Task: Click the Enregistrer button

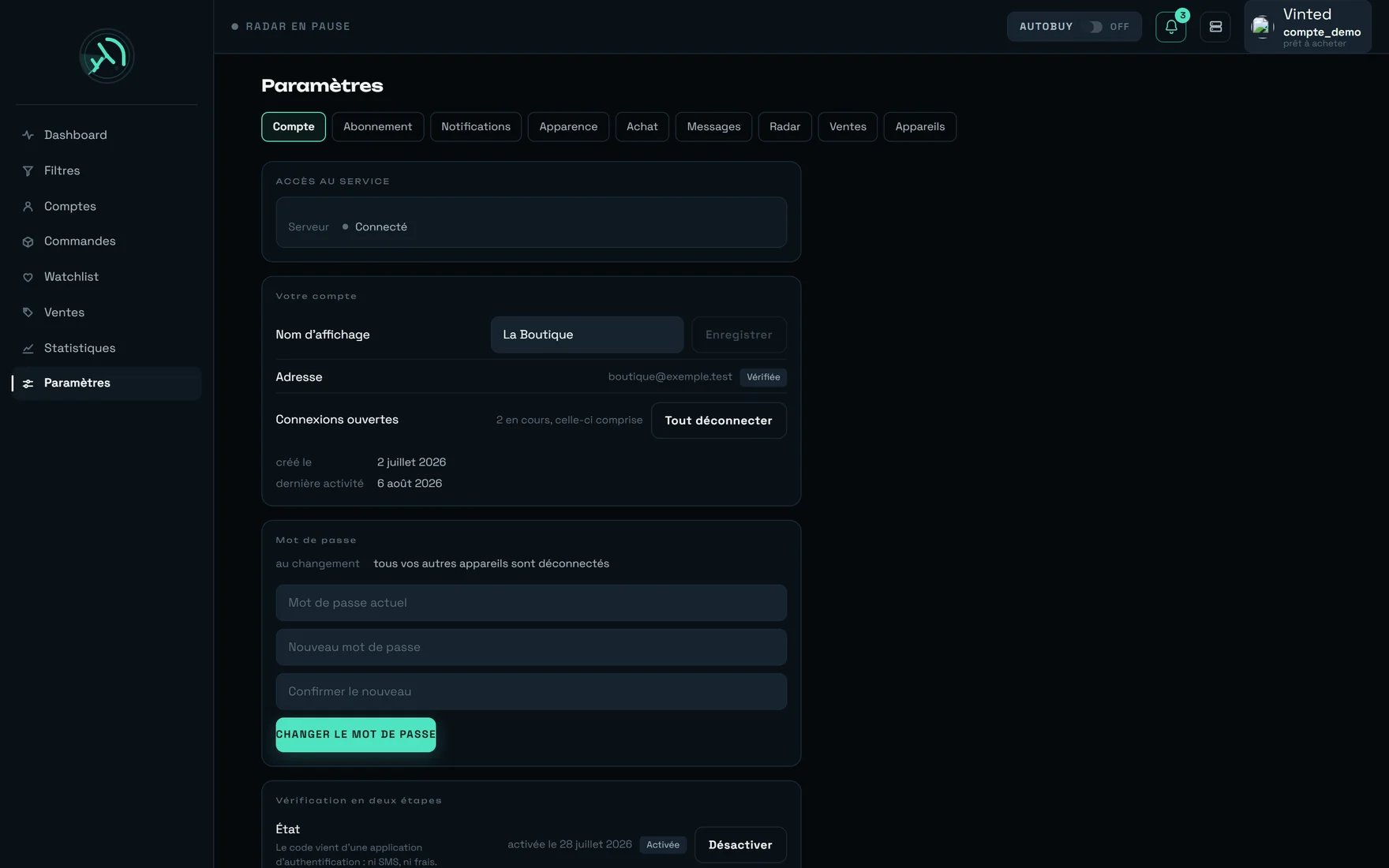Action: pyautogui.click(x=739, y=335)
